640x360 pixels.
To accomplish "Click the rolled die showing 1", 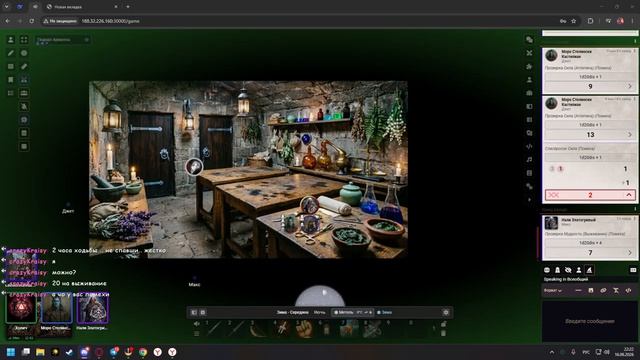I will coord(561,169).
